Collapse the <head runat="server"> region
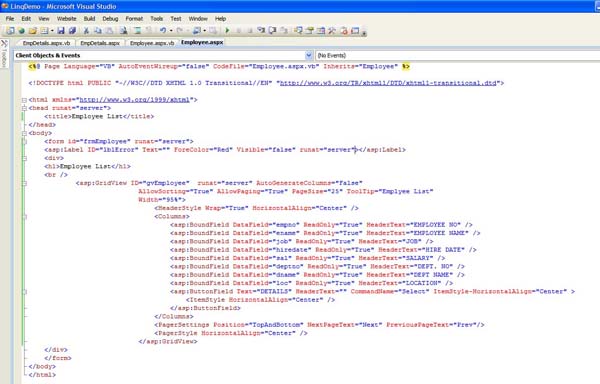Screen dimensions: 600x384 coord(24,108)
